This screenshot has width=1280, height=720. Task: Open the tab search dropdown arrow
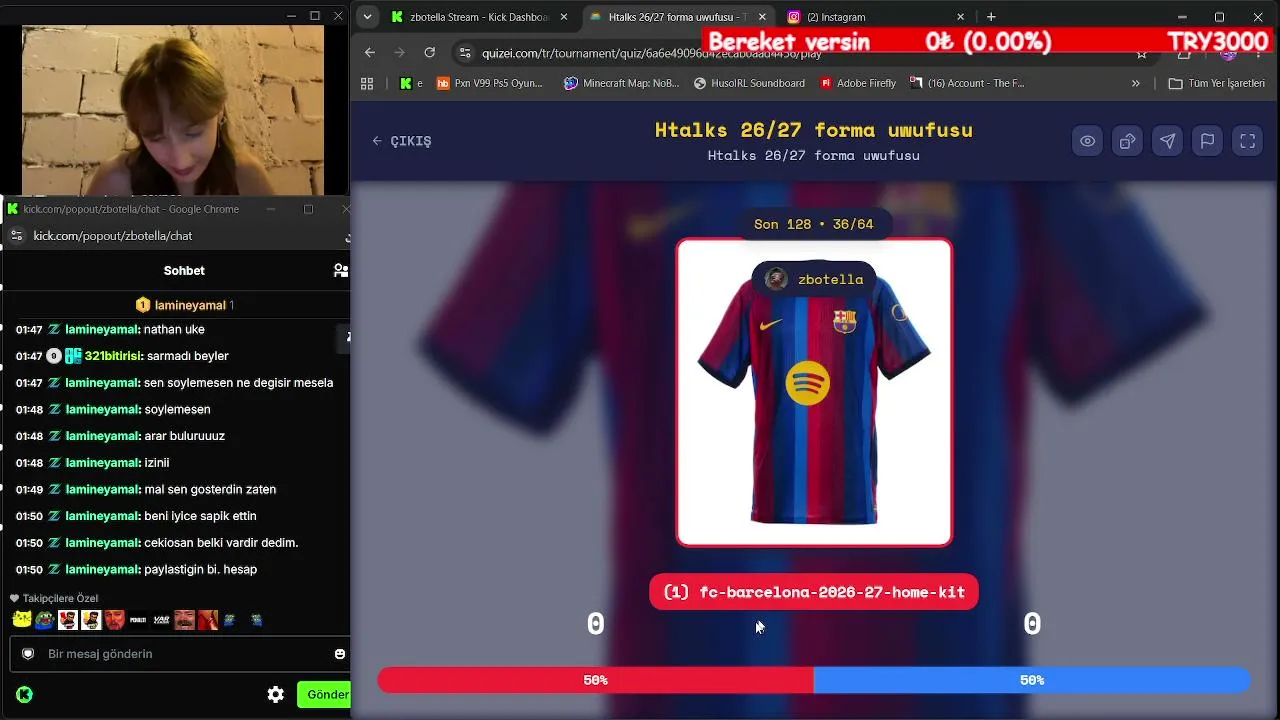coord(368,17)
